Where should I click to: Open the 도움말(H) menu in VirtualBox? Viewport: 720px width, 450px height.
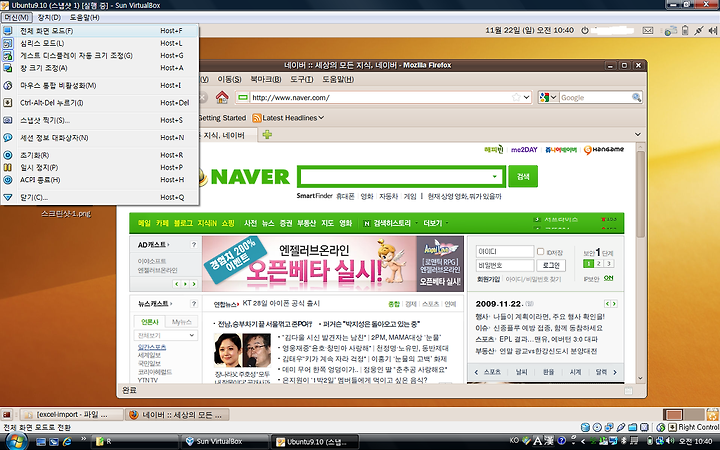coord(84,17)
